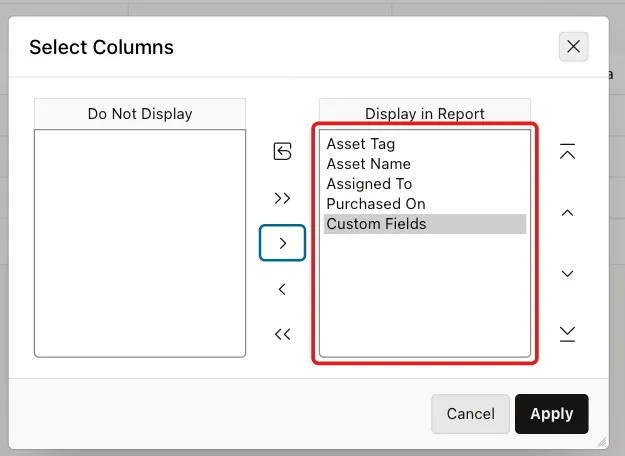625x456 pixels.
Task: Select Asset Tag in display list
Action: [425, 144]
